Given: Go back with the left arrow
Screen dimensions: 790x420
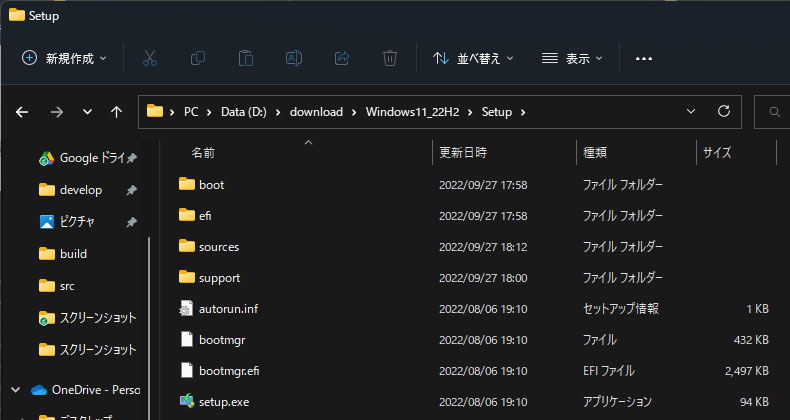Looking at the screenshot, I should coord(22,112).
